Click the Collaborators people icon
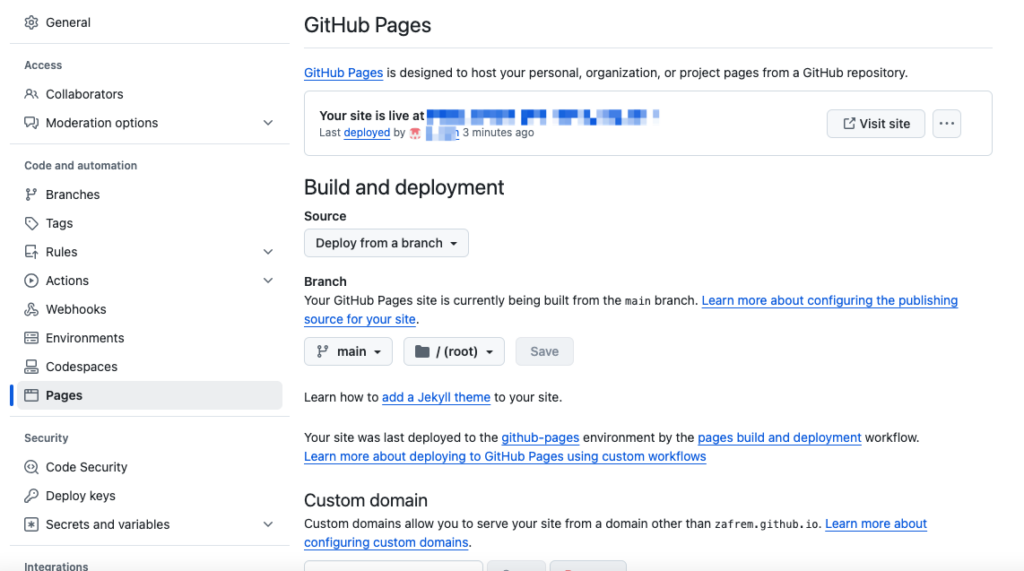The width and height of the screenshot is (1024, 571). 31,94
